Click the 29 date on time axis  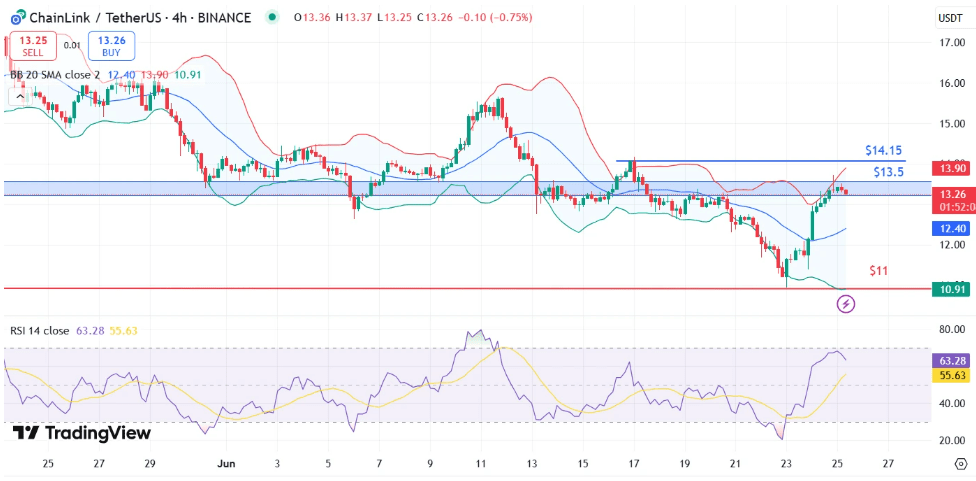(150, 464)
